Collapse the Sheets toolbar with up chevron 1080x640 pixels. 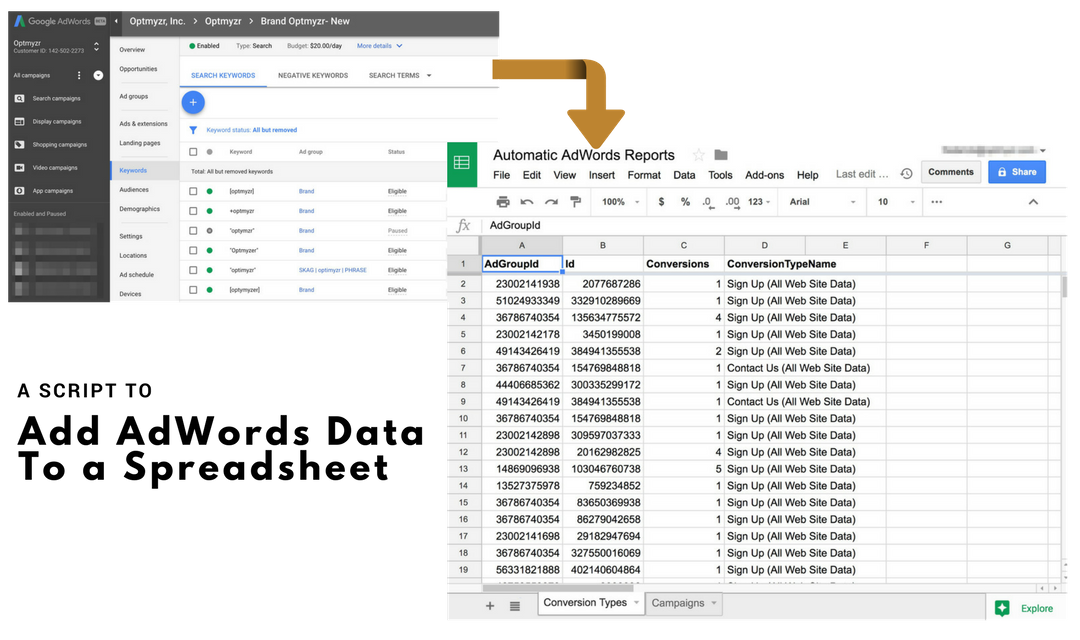coord(1033,202)
